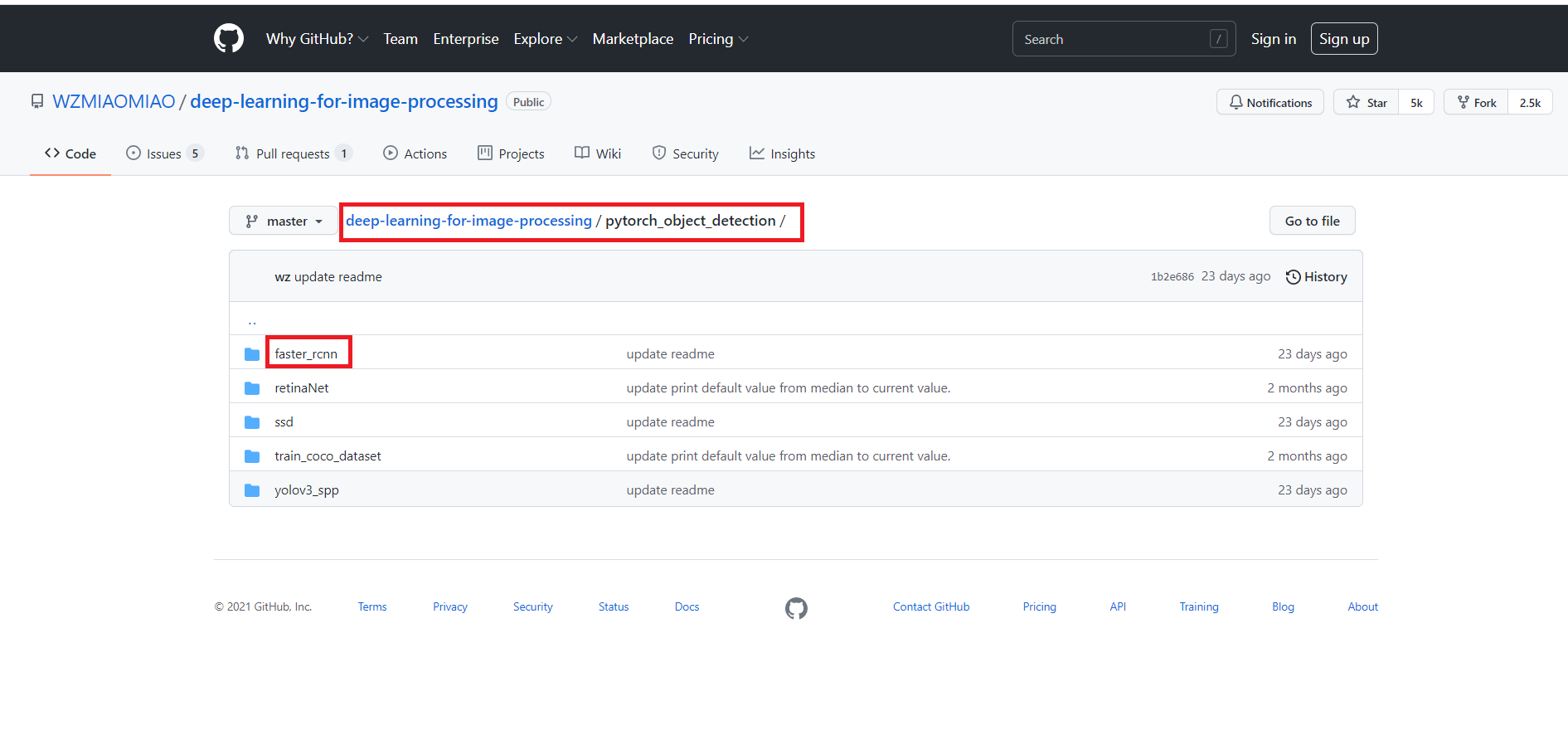The width and height of the screenshot is (1568, 750).
Task: Open the Pull requests tab
Action: tap(294, 153)
